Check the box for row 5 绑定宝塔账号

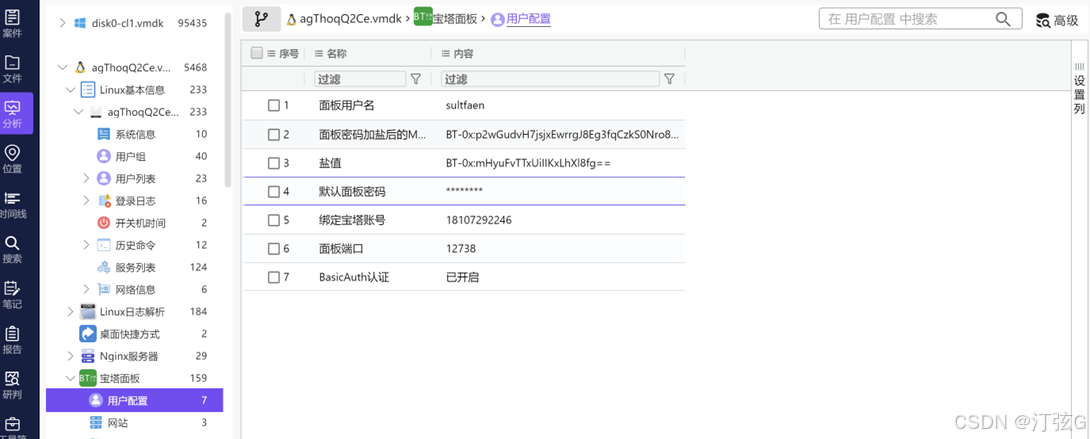tap(274, 220)
